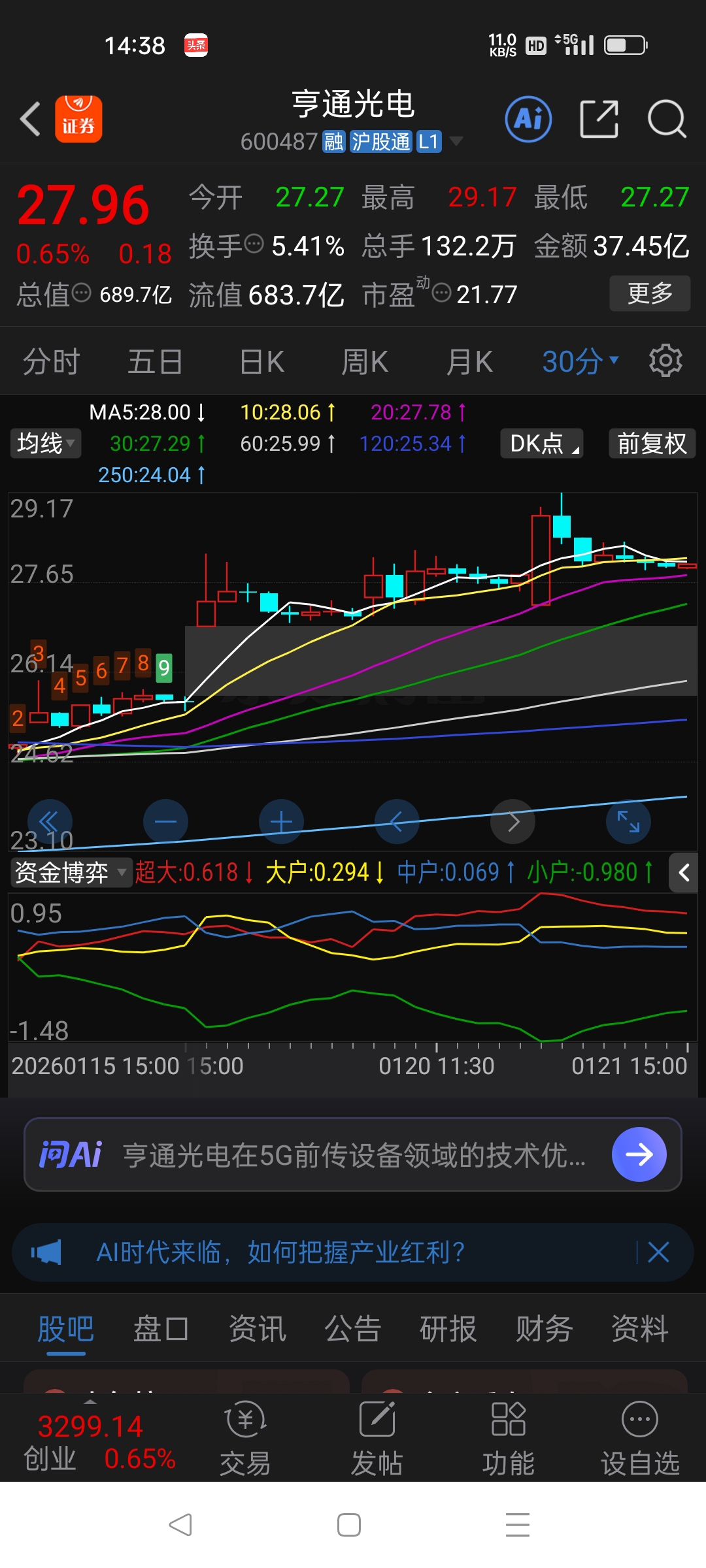This screenshot has width=706, height=1568.
Task: Move chart left one step arrow
Action: point(397,821)
